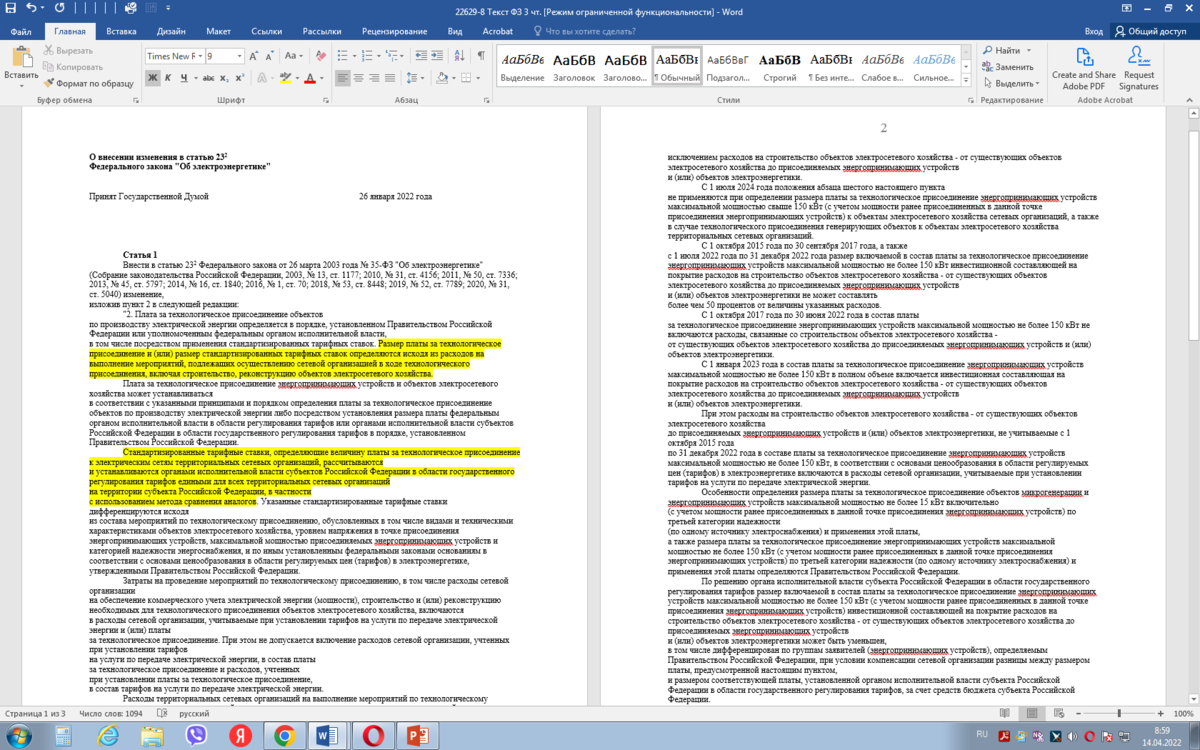Apply yellow text highlight color

point(285,78)
